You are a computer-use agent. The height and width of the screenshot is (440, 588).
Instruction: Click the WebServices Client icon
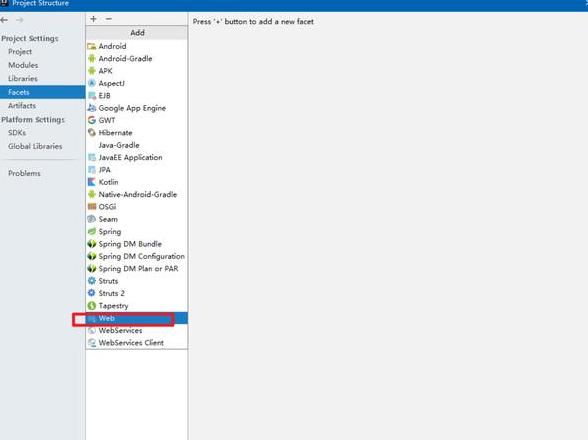click(x=92, y=343)
